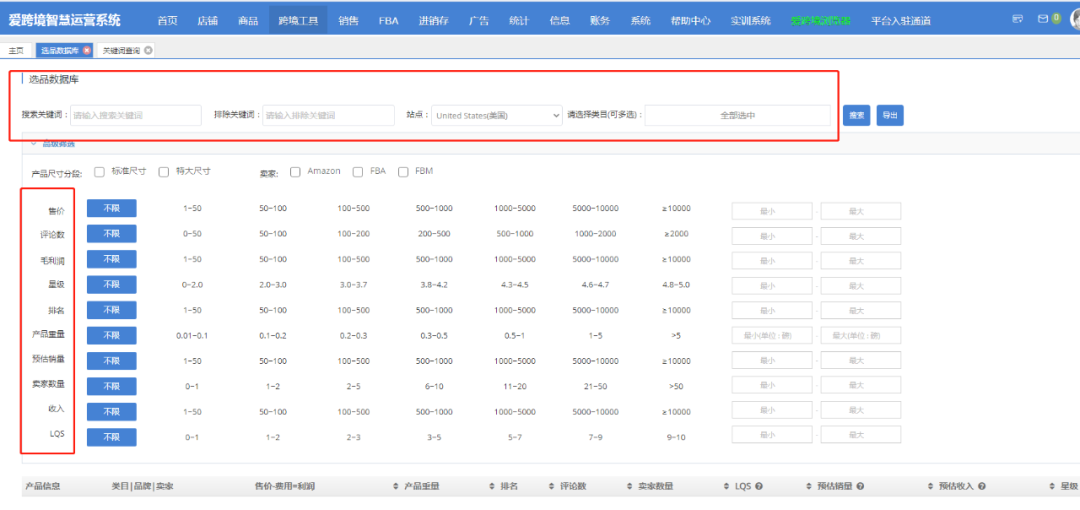This screenshot has height=510, width=1080.
Task: Open the 帮助中心 menu
Action: click(690, 21)
